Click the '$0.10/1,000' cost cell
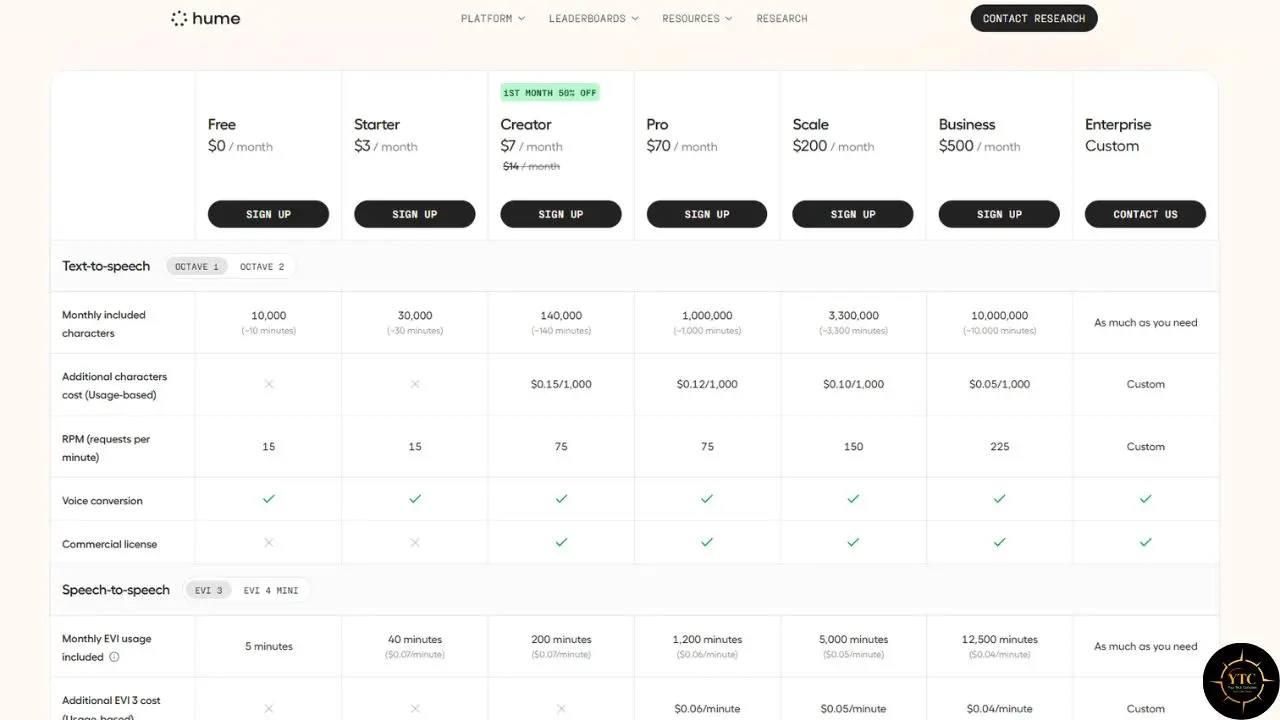The image size is (1280, 720). point(853,384)
